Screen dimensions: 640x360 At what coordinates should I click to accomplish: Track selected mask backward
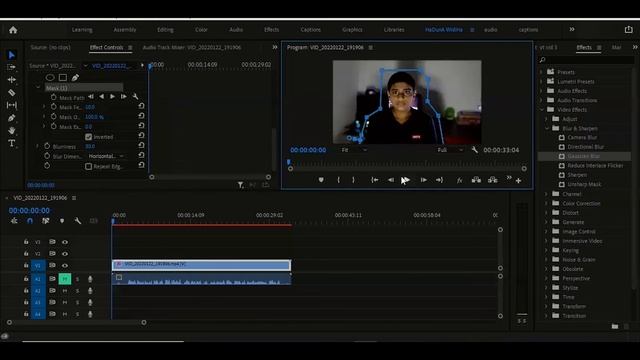pyautogui.click(x=102, y=97)
